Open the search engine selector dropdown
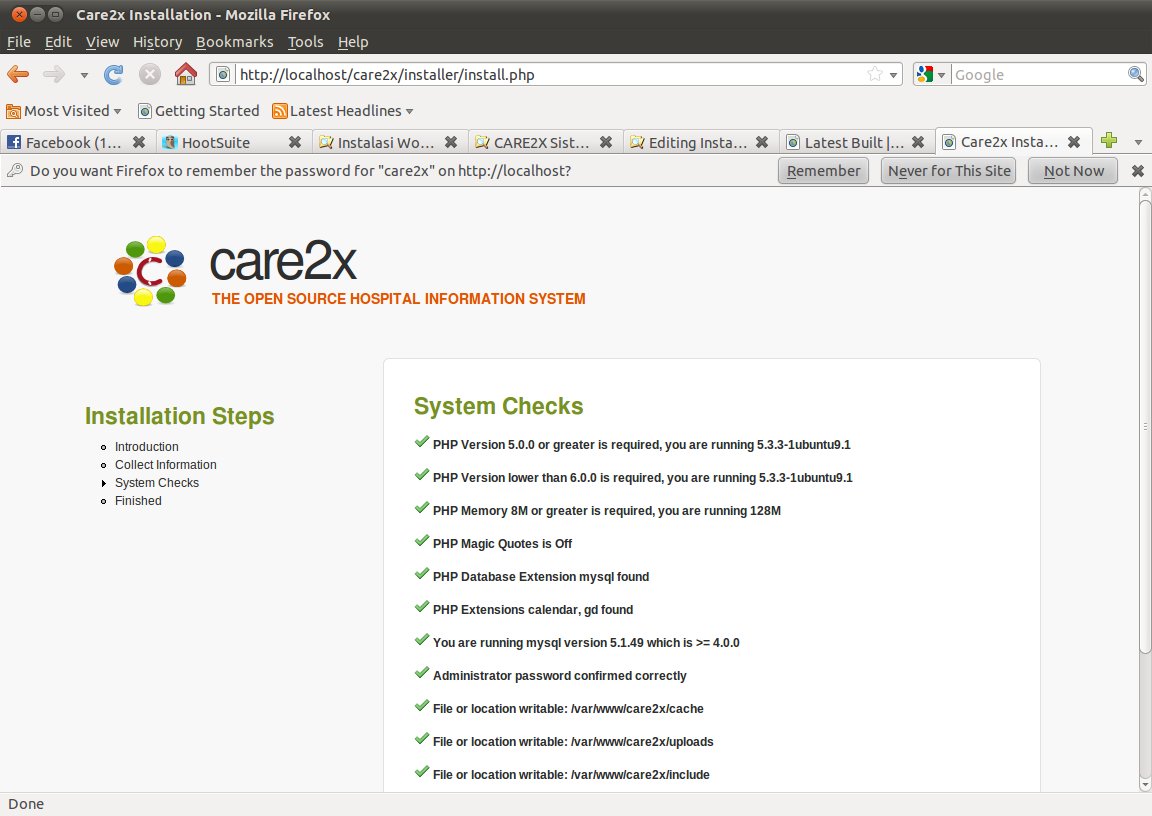 pos(931,74)
